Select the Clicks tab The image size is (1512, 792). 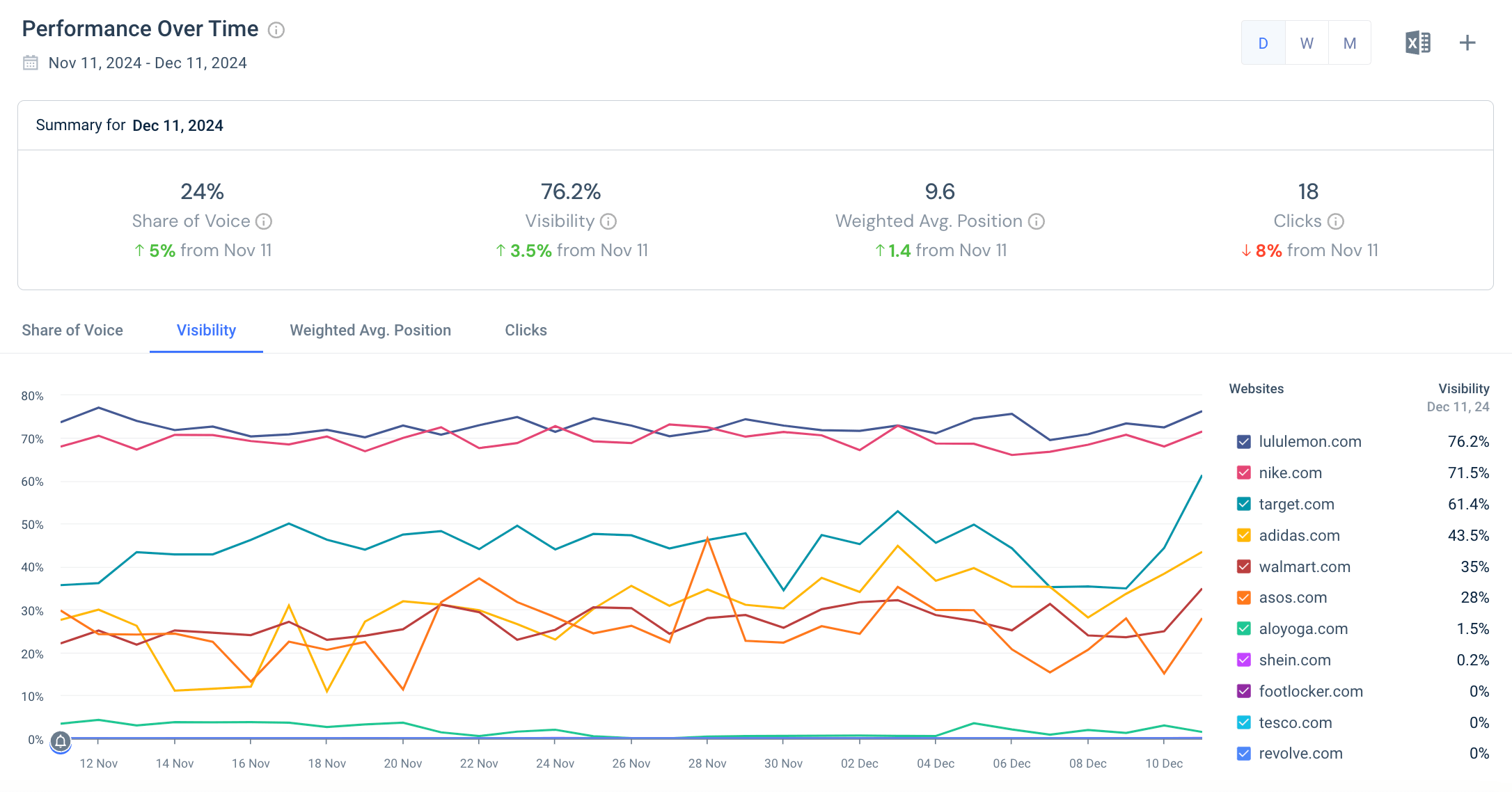coord(526,331)
